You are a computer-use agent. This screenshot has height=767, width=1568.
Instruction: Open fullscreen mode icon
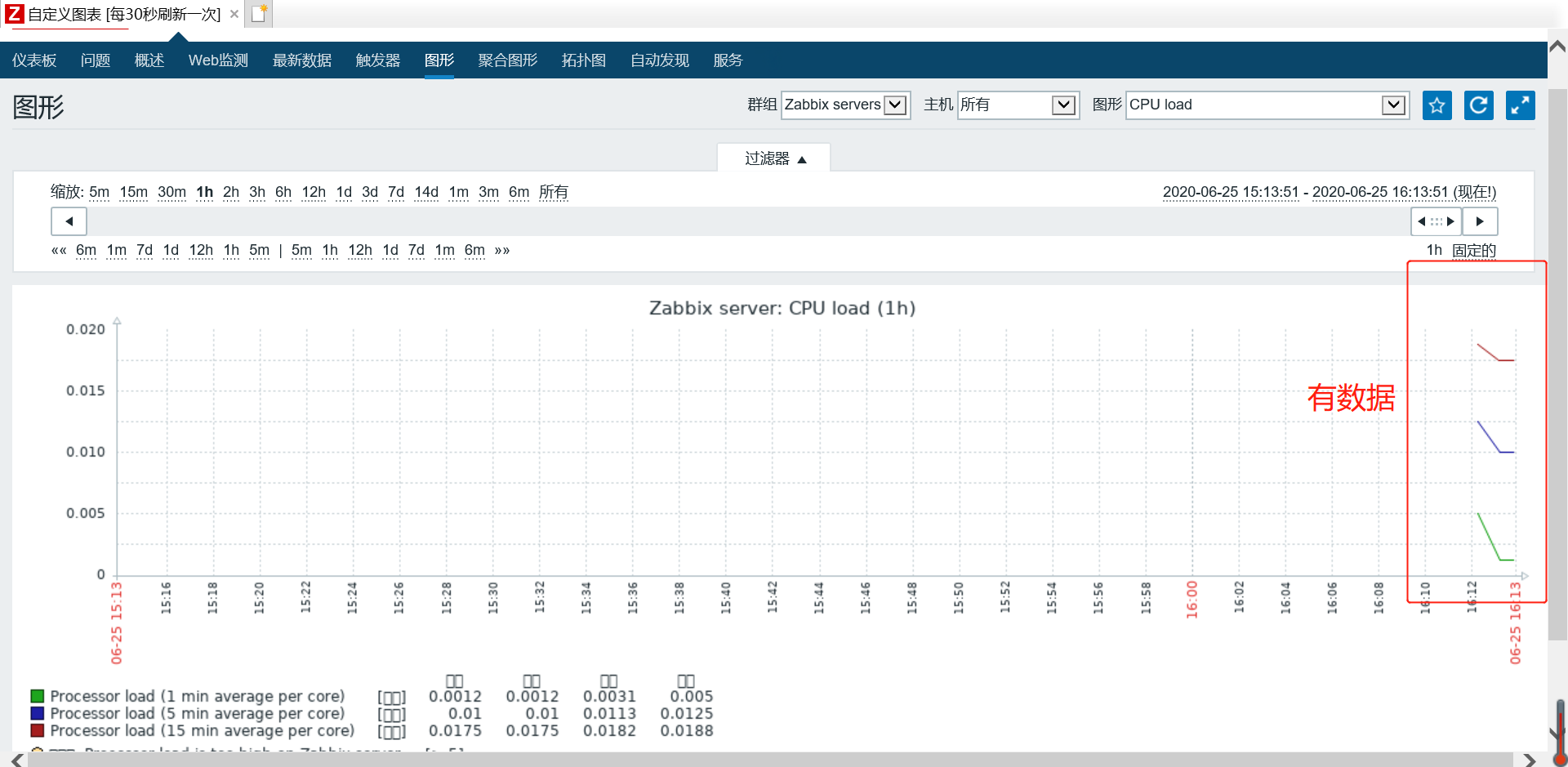[x=1520, y=105]
